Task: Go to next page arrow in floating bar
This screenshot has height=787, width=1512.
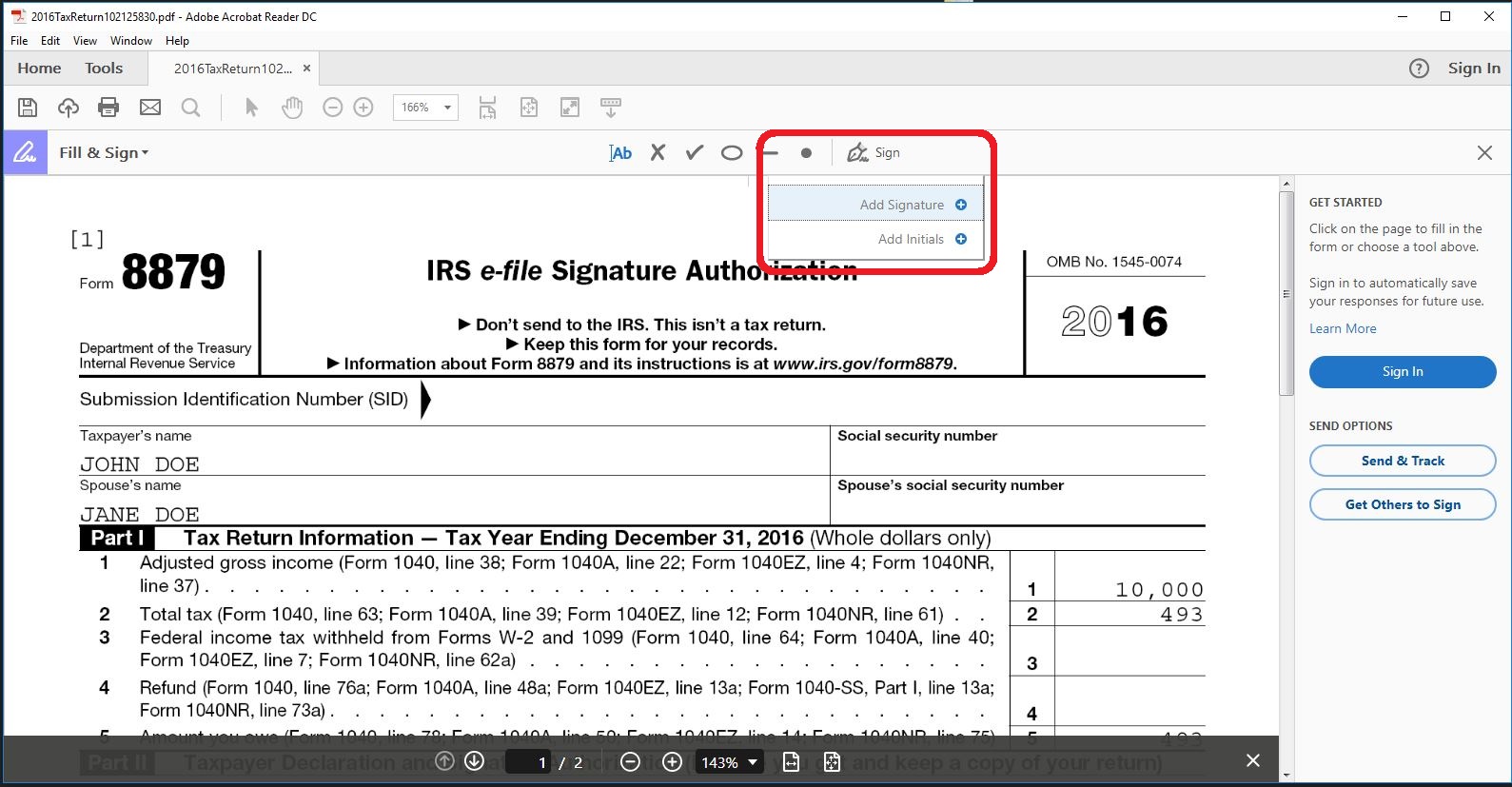Action: [x=474, y=761]
